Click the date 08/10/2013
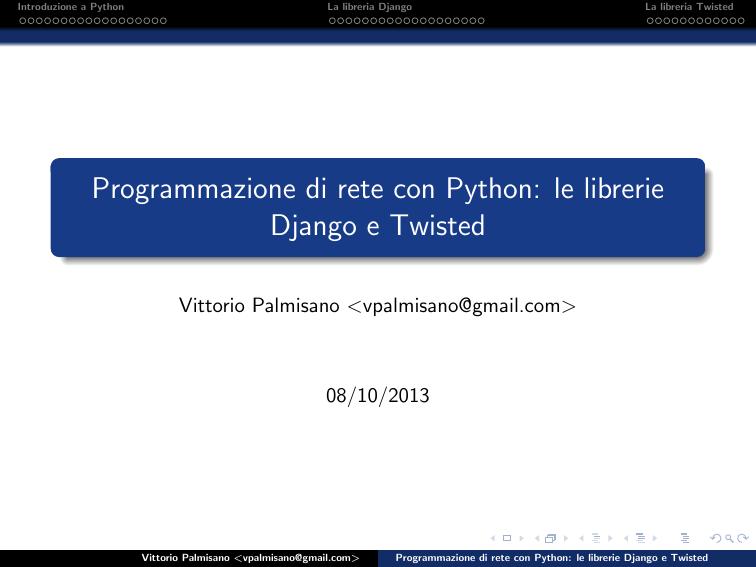The height and width of the screenshot is (567, 756). click(x=378, y=395)
